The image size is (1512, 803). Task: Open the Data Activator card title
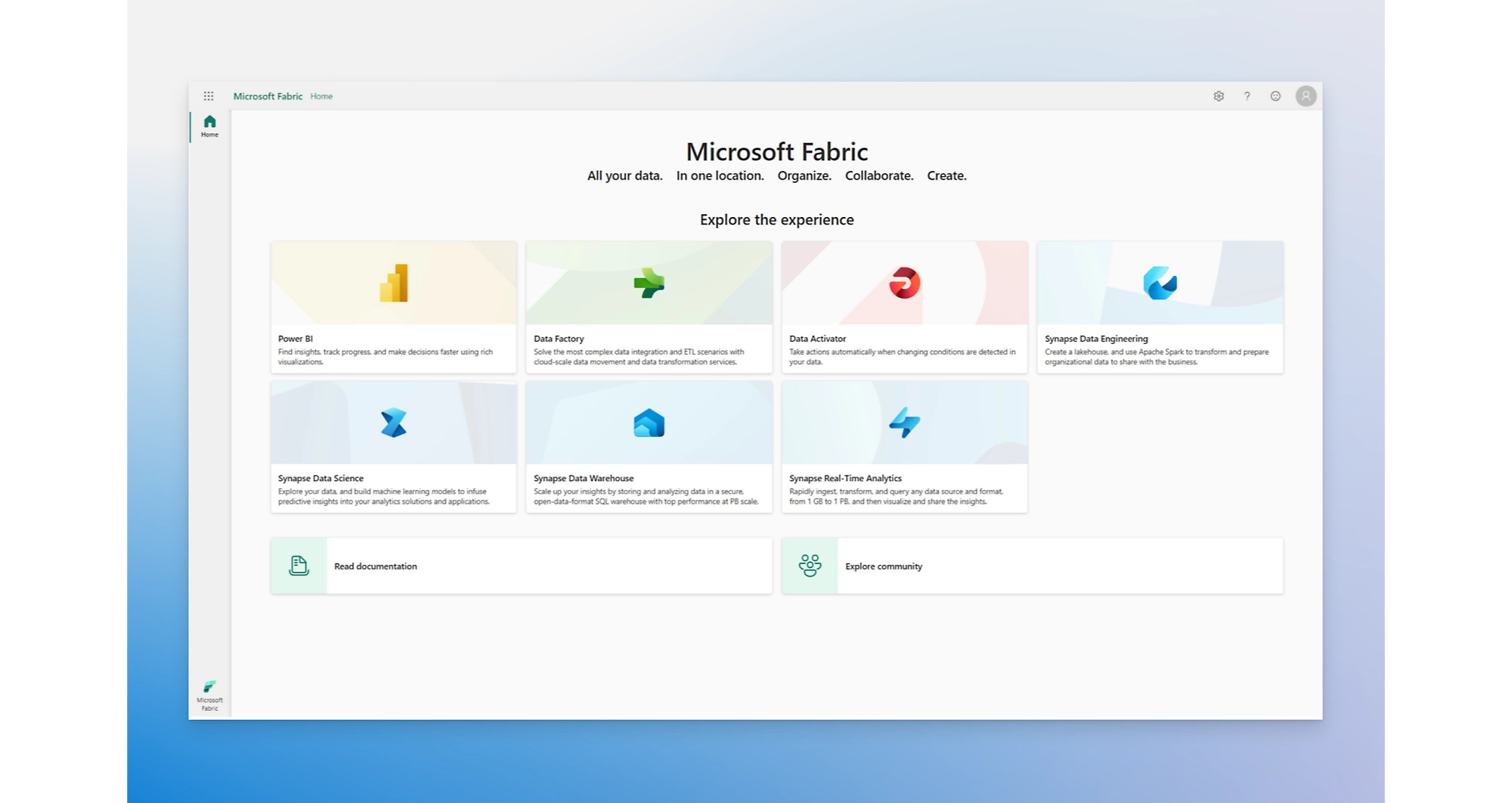point(817,339)
